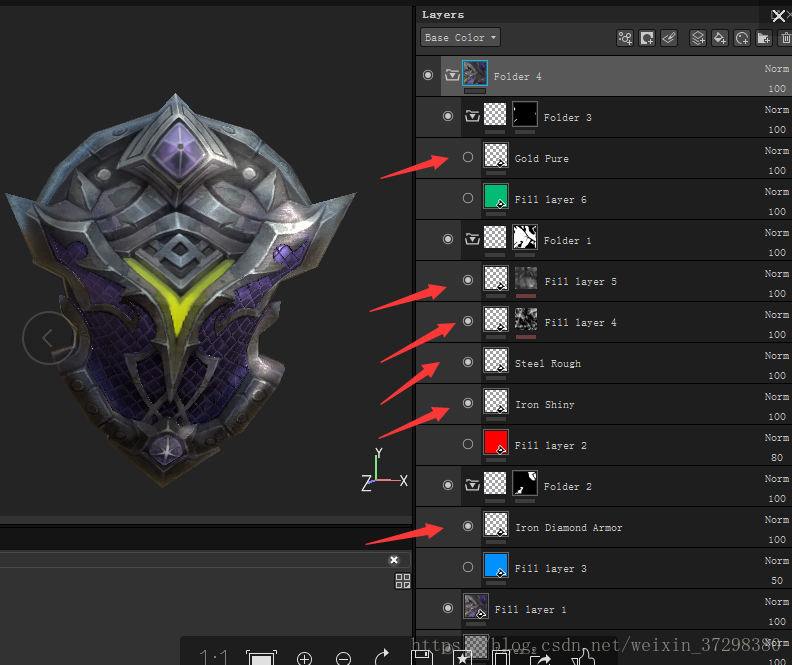
Task: Collapse Folder 3 using its folder icon
Action: tap(472, 116)
